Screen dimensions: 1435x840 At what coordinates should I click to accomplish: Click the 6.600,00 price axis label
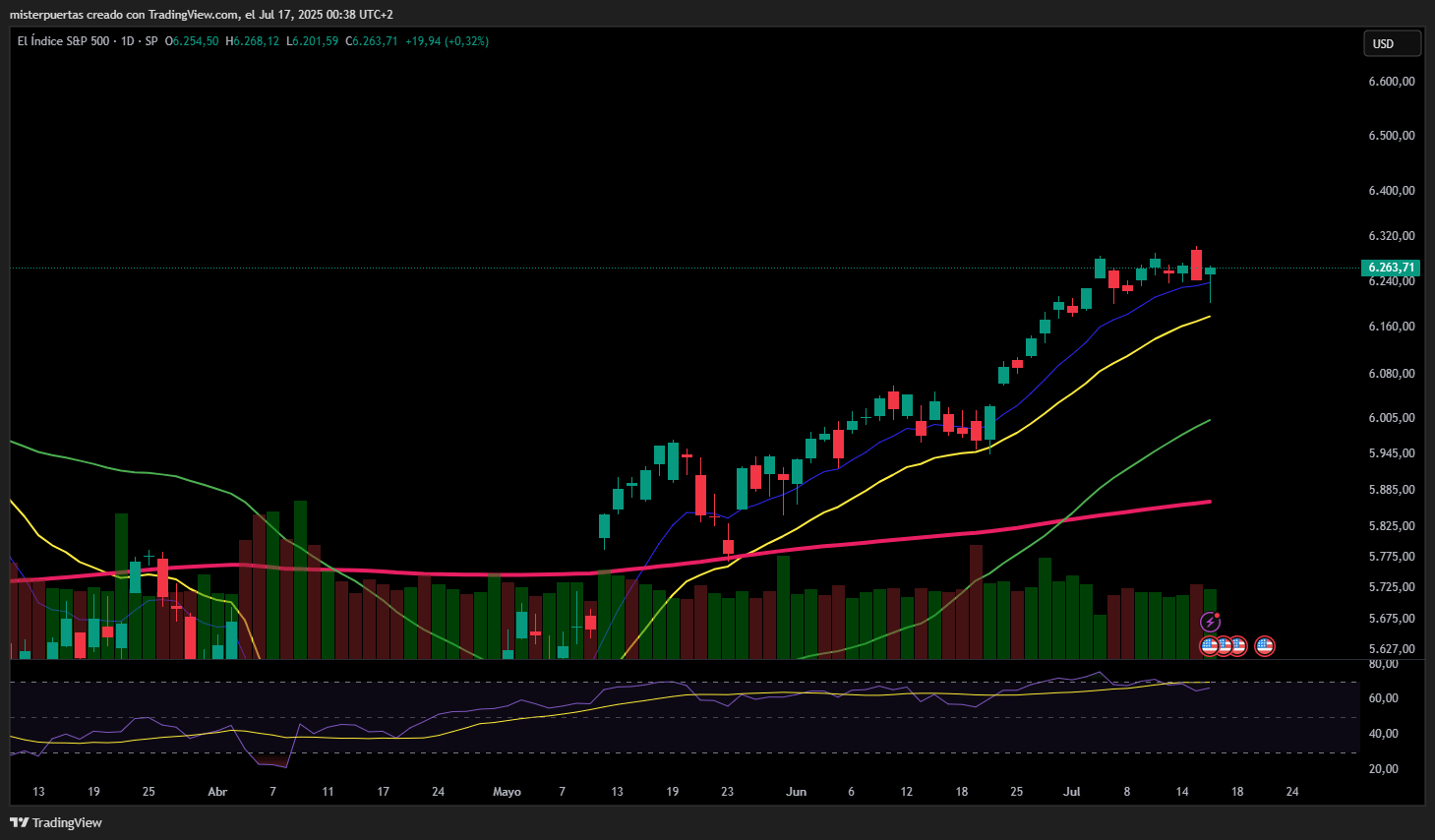tap(1392, 82)
